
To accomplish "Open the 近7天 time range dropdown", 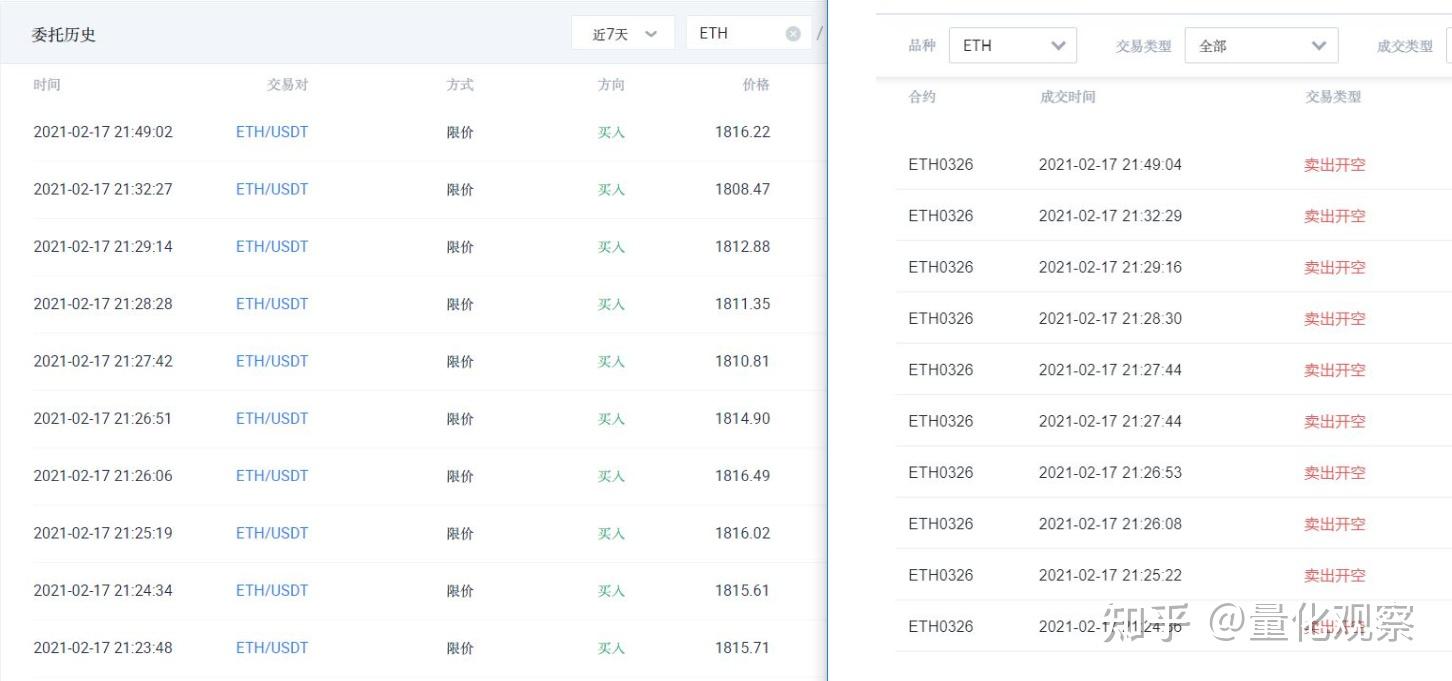I will (623, 34).
